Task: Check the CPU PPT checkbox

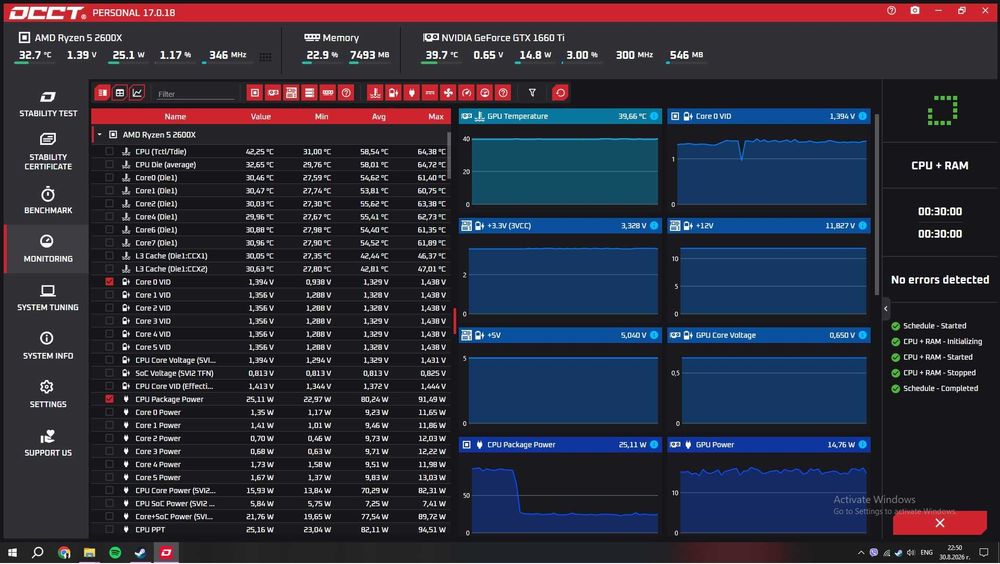Action: tap(110, 529)
